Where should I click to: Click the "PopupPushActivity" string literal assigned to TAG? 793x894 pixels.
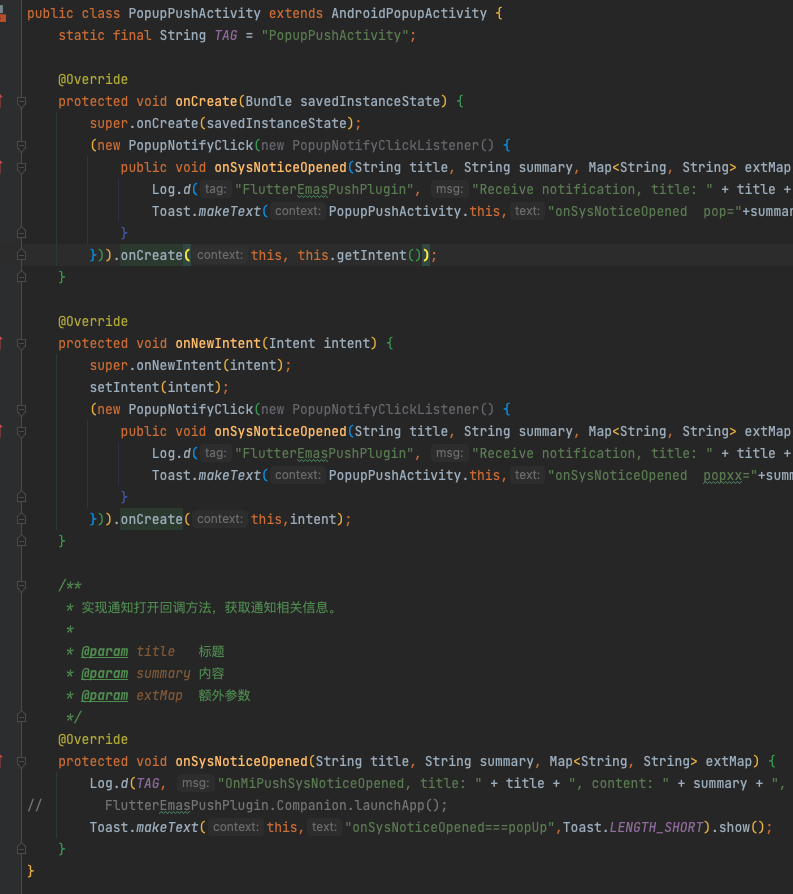coord(335,35)
